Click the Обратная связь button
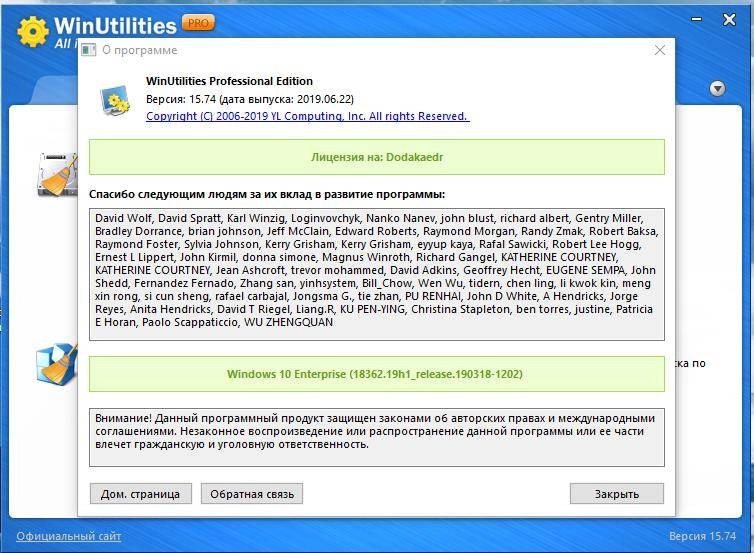This screenshot has height=553, width=754. pyautogui.click(x=252, y=494)
